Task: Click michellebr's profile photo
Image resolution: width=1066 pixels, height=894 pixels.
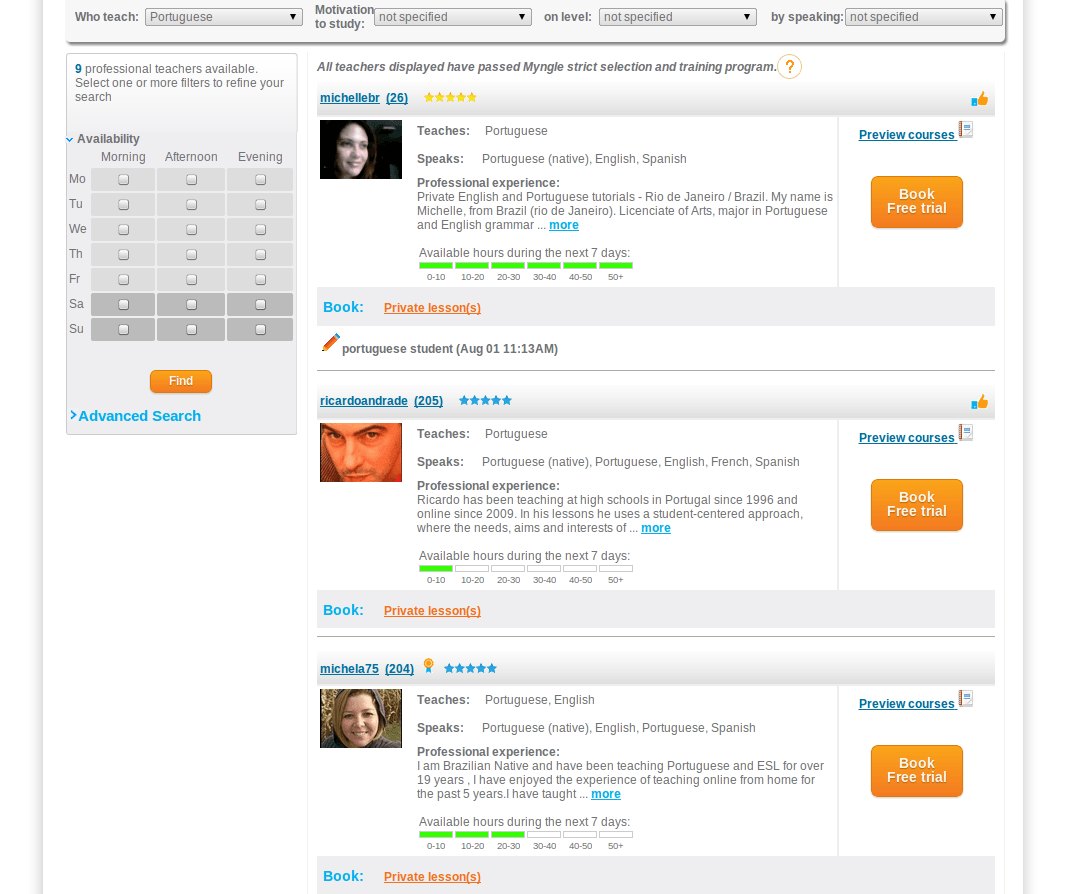Action: (x=361, y=150)
